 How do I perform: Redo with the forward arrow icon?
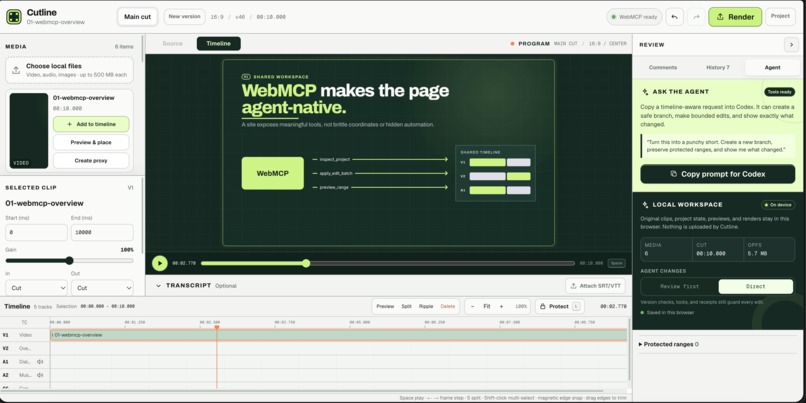696,17
